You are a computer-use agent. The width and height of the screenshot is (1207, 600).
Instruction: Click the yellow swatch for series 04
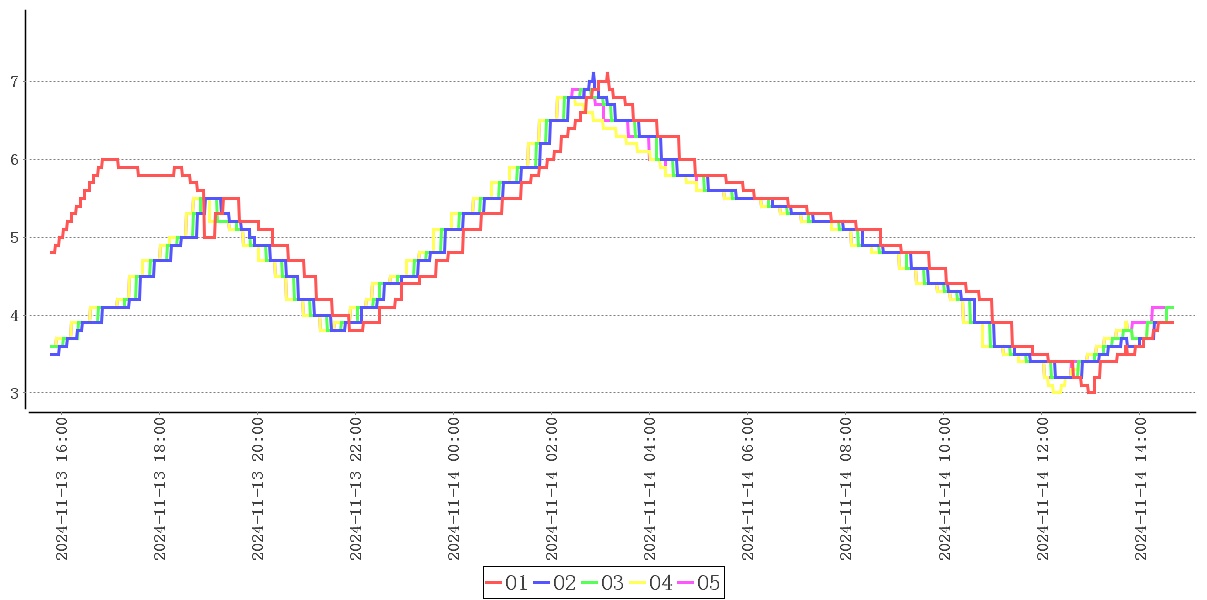coord(638,583)
